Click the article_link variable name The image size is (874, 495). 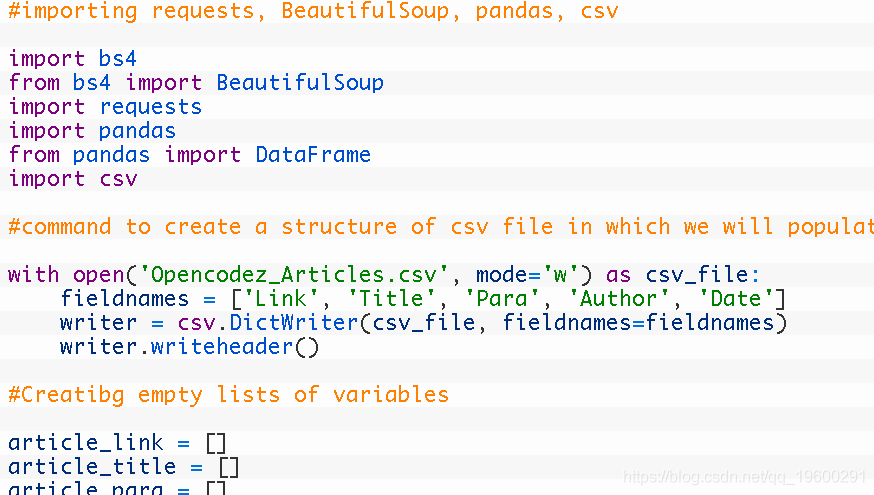click(x=86, y=443)
